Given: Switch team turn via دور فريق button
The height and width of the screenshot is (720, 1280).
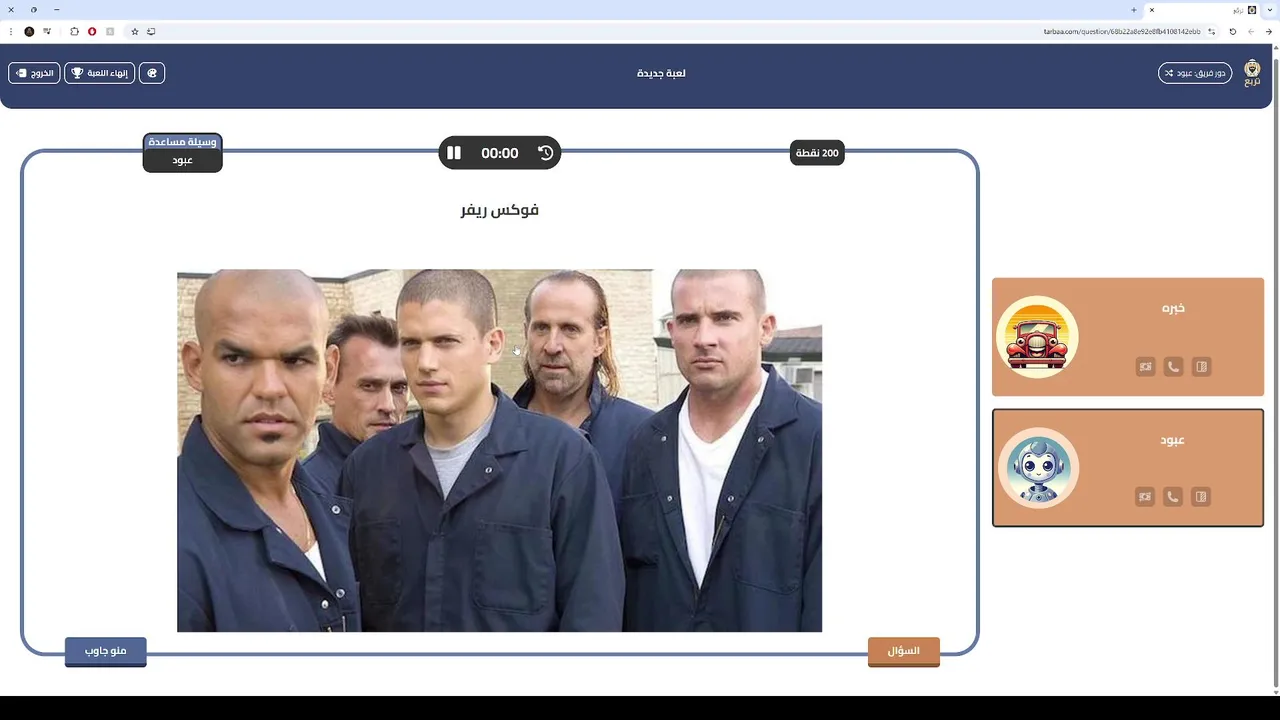Looking at the screenshot, I should click(x=1195, y=73).
